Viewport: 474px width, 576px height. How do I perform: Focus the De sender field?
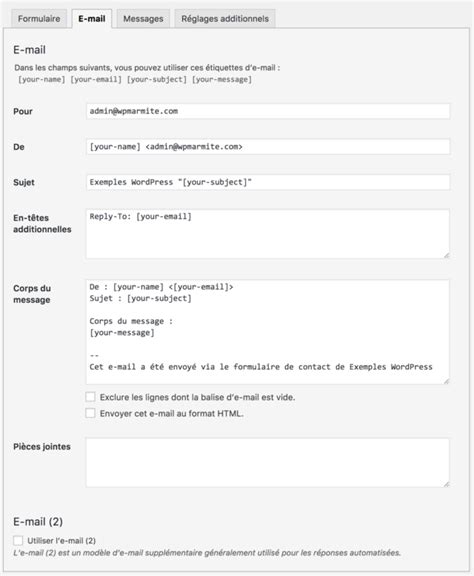(267, 147)
